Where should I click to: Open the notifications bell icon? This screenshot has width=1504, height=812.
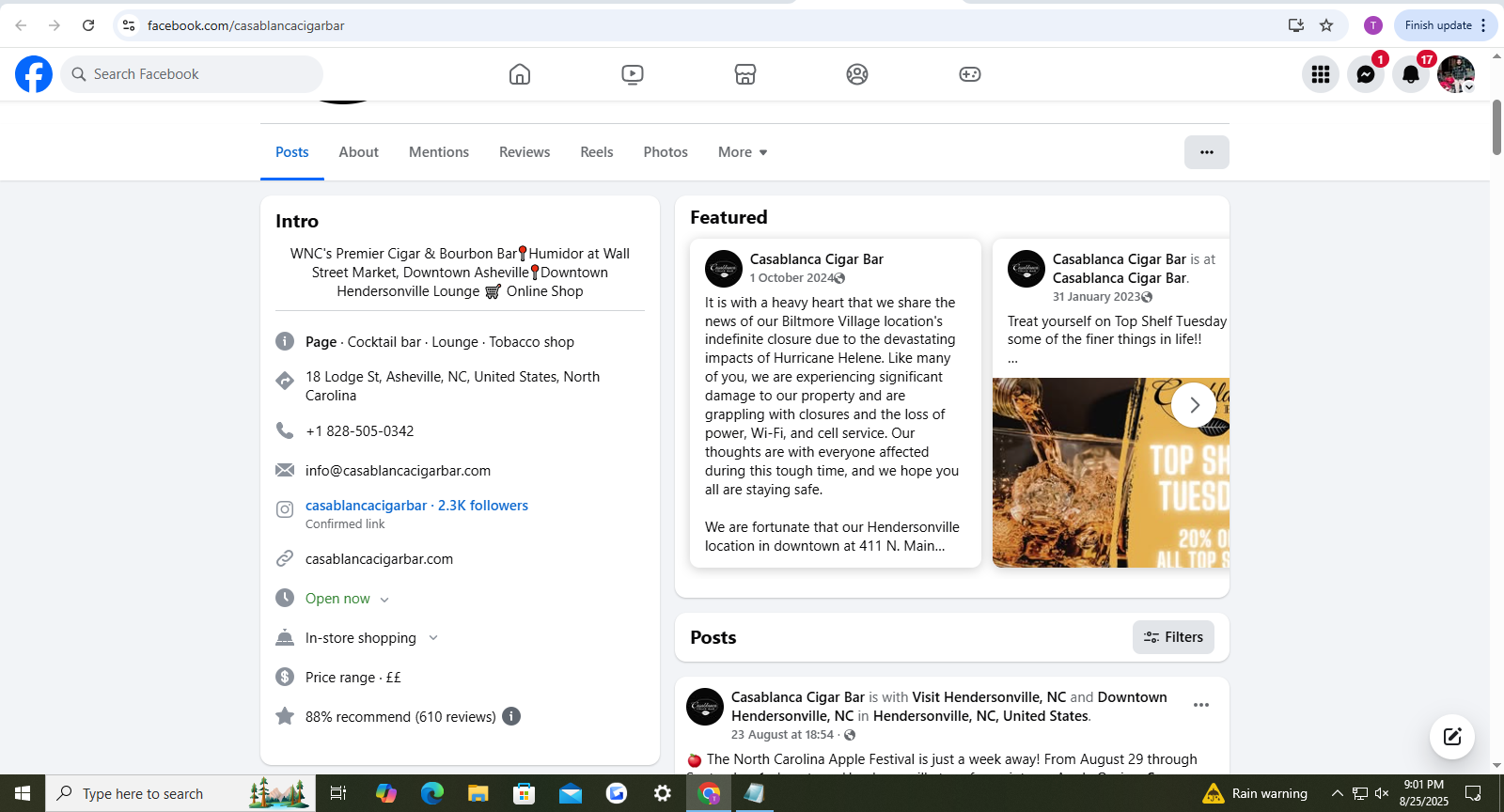pos(1411,74)
